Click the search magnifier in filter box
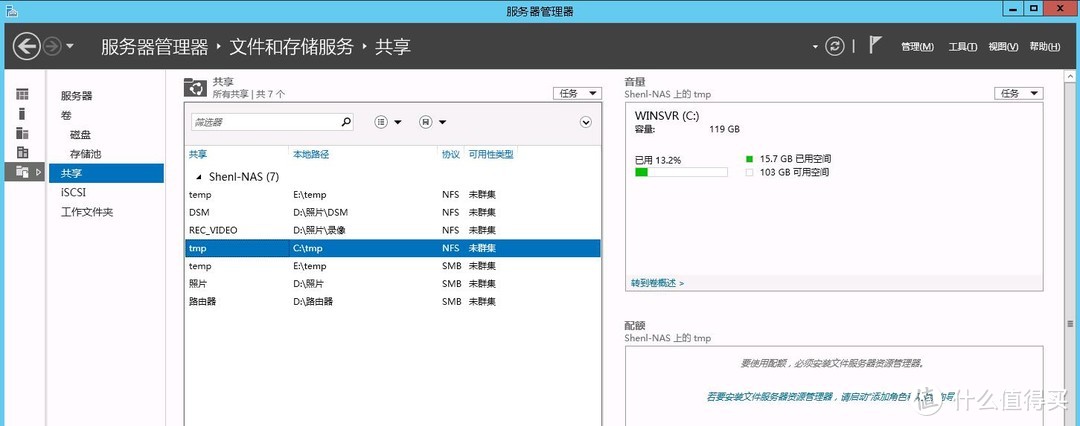The height and width of the screenshot is (426, 1080). tap(346, 122)
